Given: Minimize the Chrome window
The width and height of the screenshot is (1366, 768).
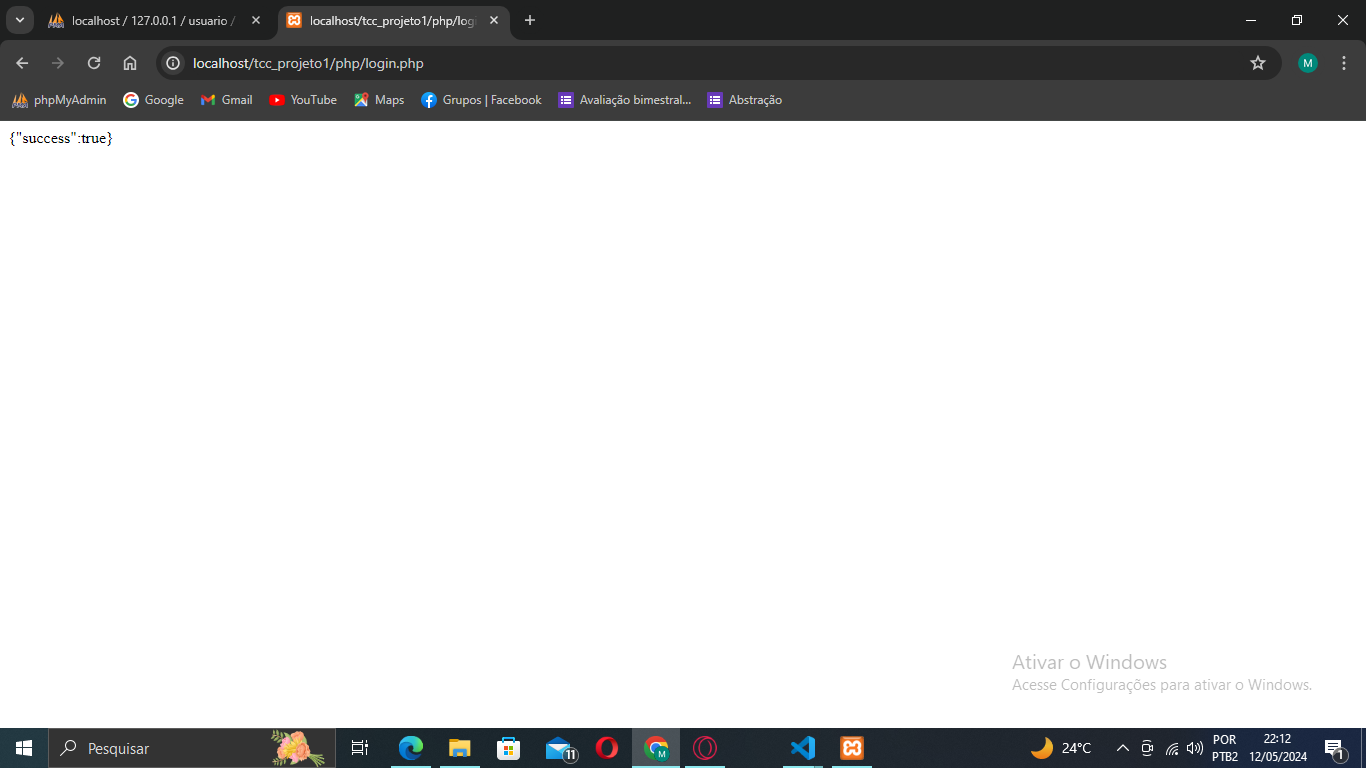Looking at the screenshot, I should [x=1251, y=20].
